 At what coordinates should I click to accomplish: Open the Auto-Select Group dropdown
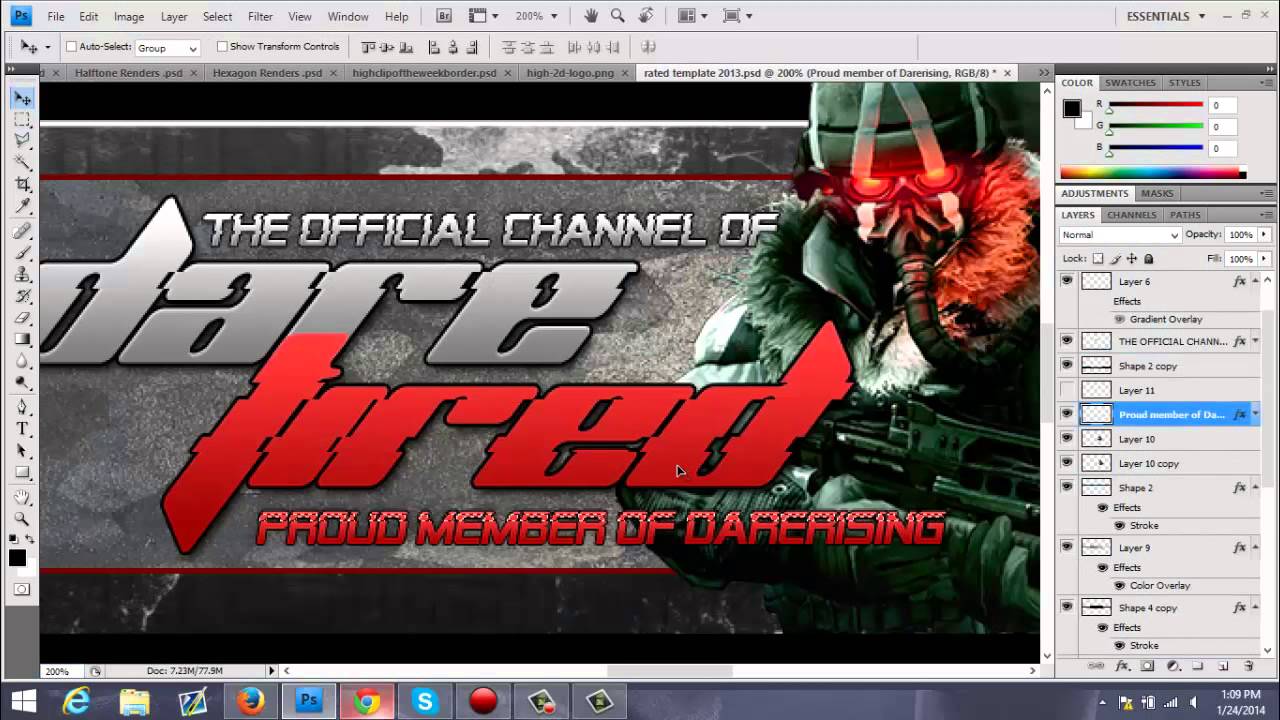167,47
